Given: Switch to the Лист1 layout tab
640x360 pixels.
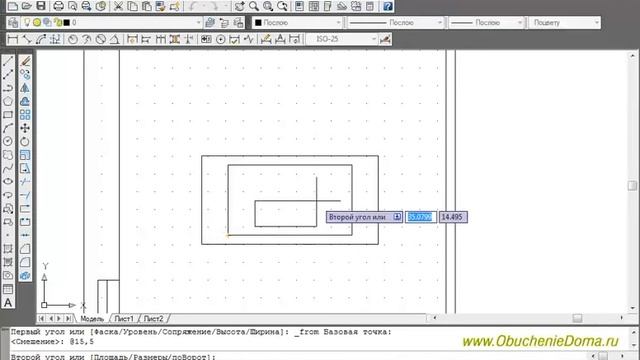Looking at the screenshot, I should click(124, 318).
